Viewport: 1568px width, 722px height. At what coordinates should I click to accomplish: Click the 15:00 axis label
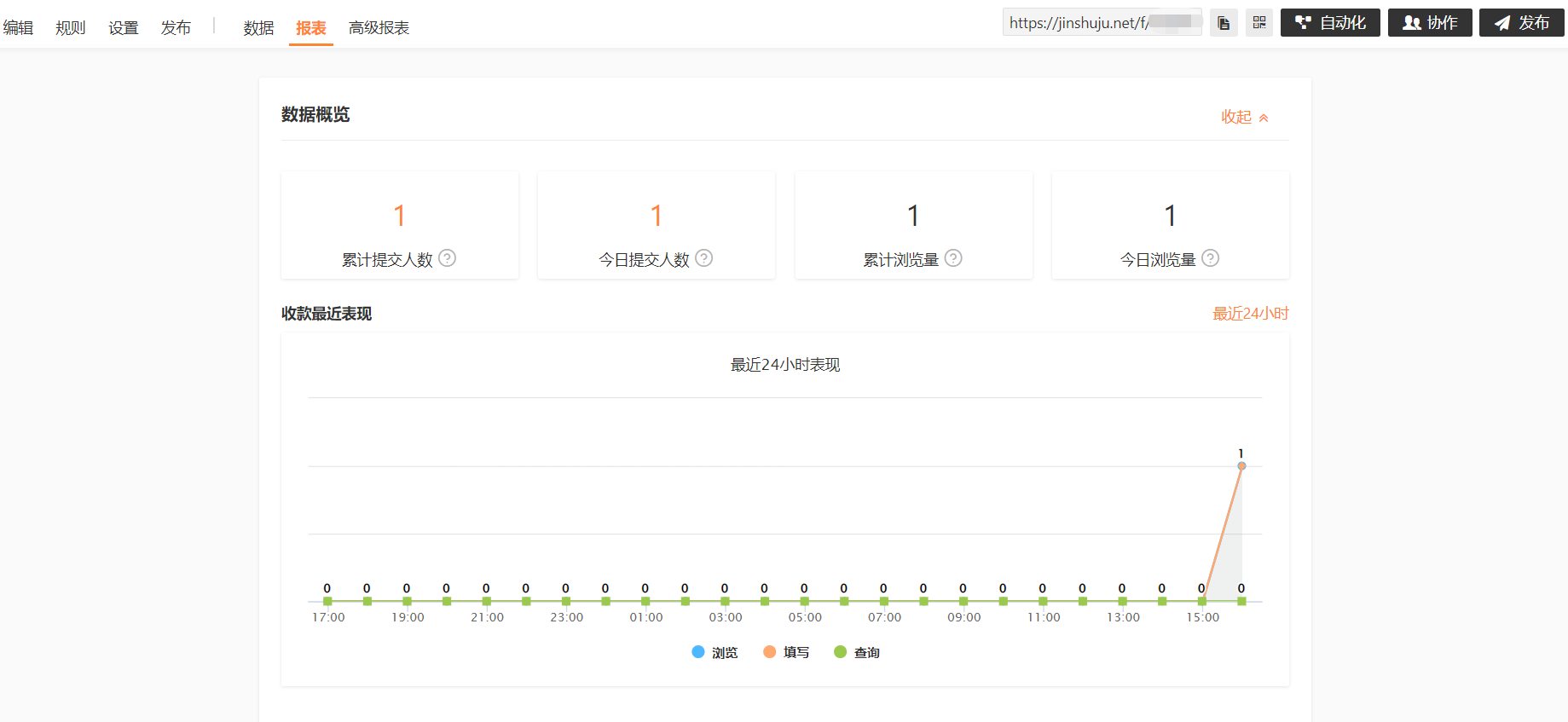(1203, 617)
